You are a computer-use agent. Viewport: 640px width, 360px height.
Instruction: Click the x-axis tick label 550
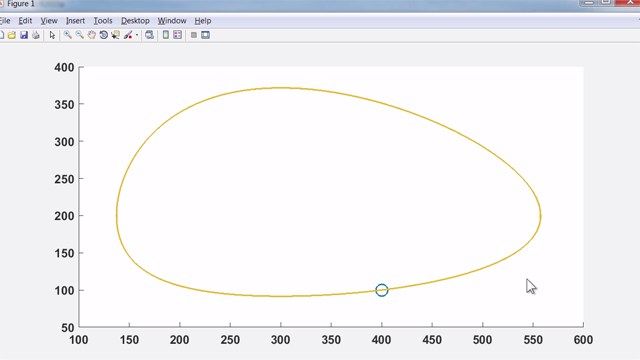point(533,340)
